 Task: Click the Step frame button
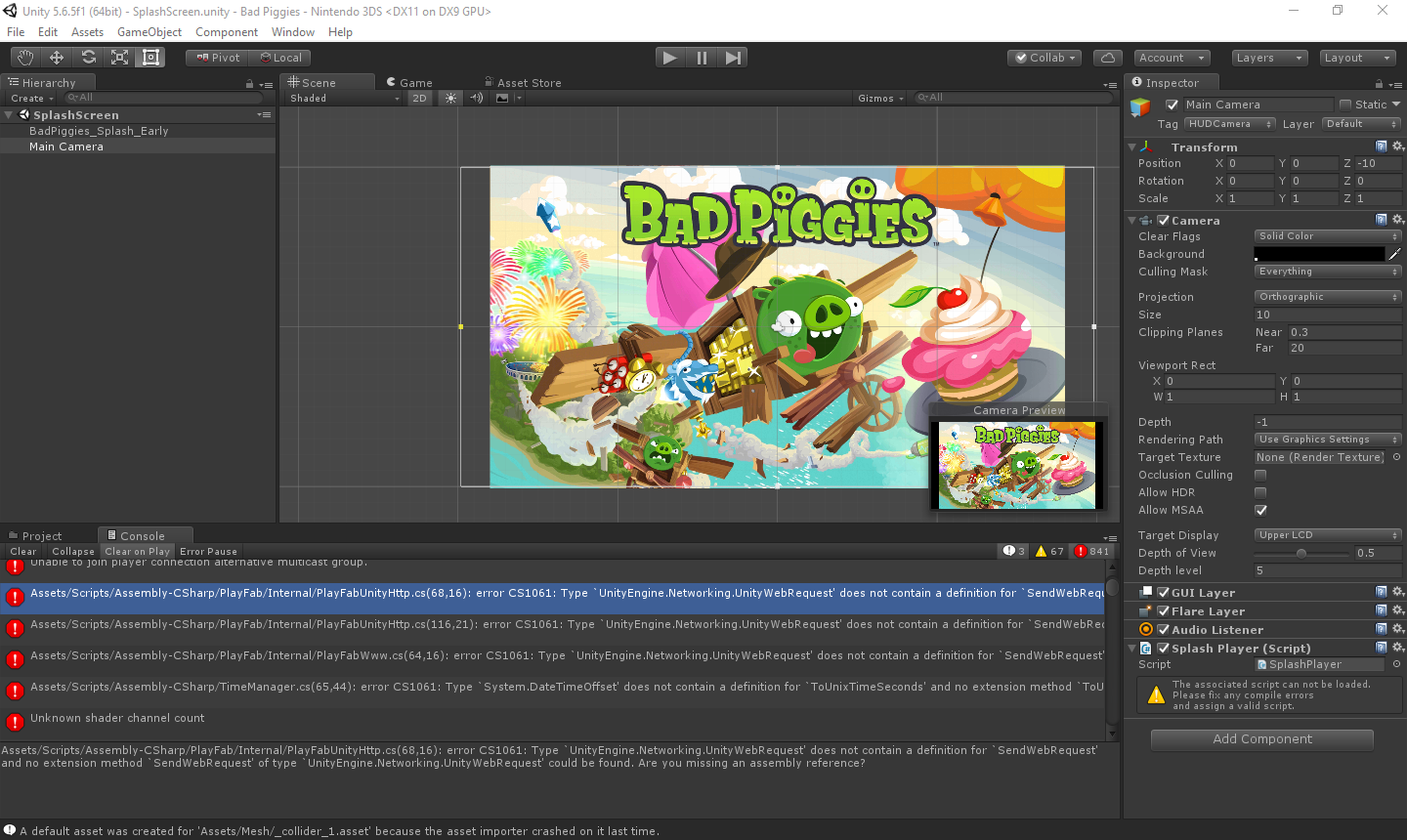pos(733,58)
